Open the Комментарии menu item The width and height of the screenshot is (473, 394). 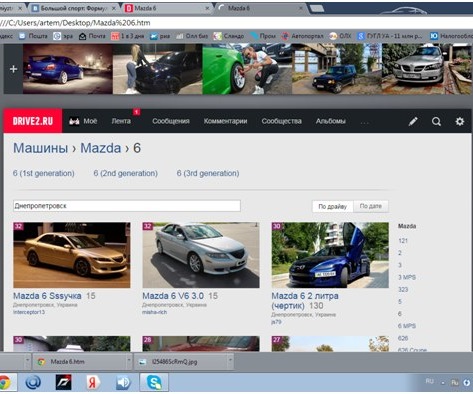point(225,121)
